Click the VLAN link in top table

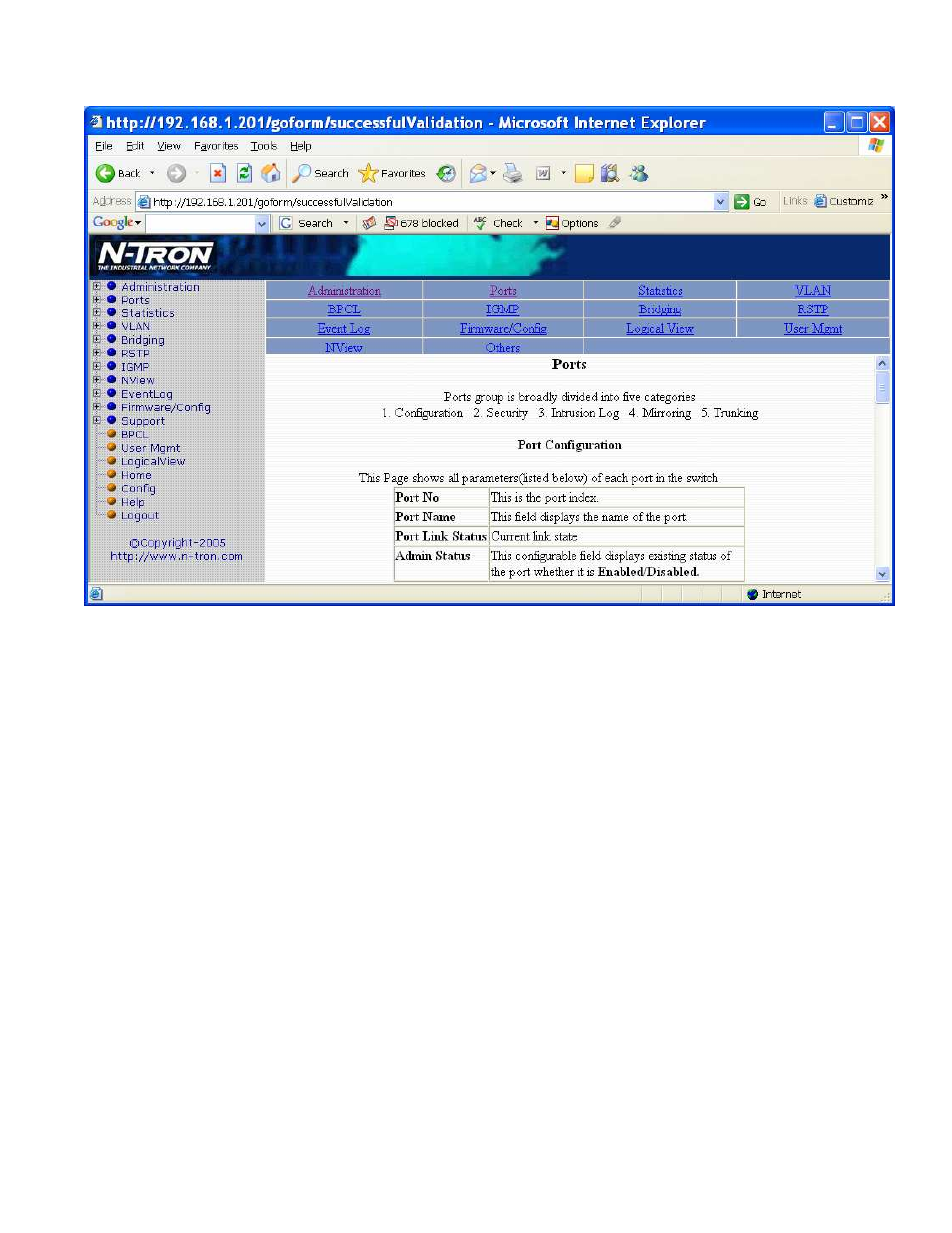pyautogui.click(x=813, y=291)
